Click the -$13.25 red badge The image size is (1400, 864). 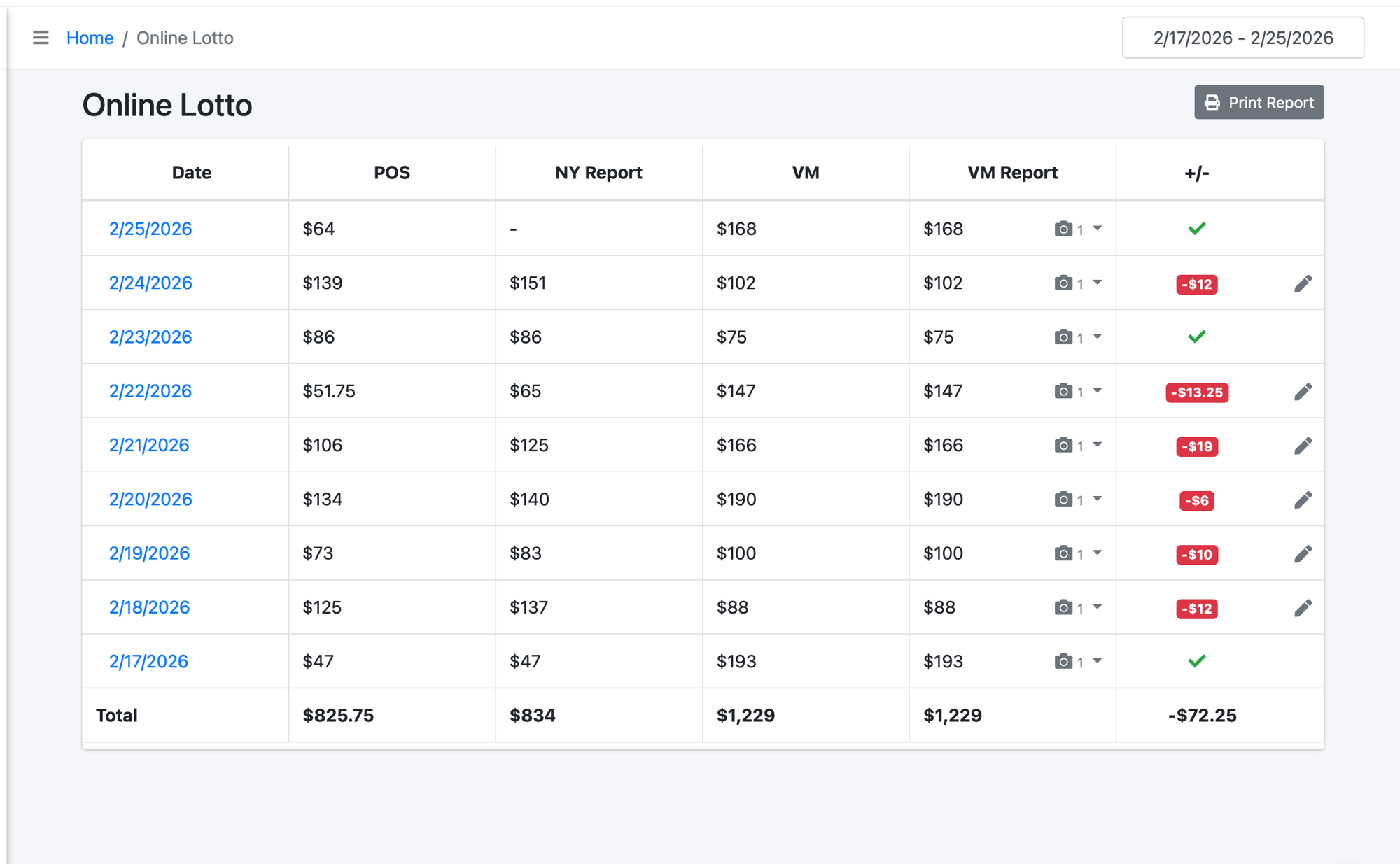click(x=1196, y=392)
